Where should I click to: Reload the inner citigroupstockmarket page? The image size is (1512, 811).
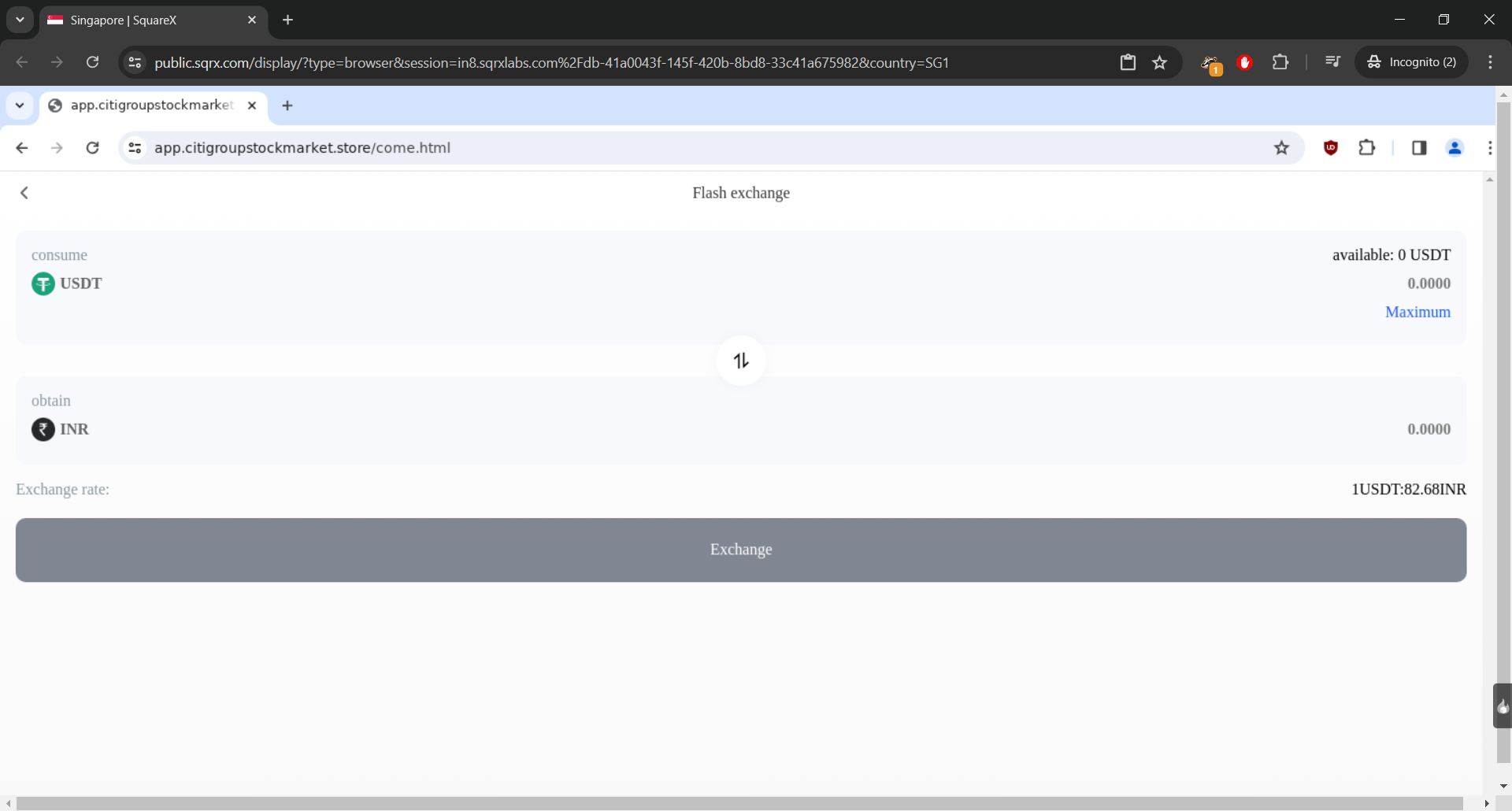tap(92, 148)
